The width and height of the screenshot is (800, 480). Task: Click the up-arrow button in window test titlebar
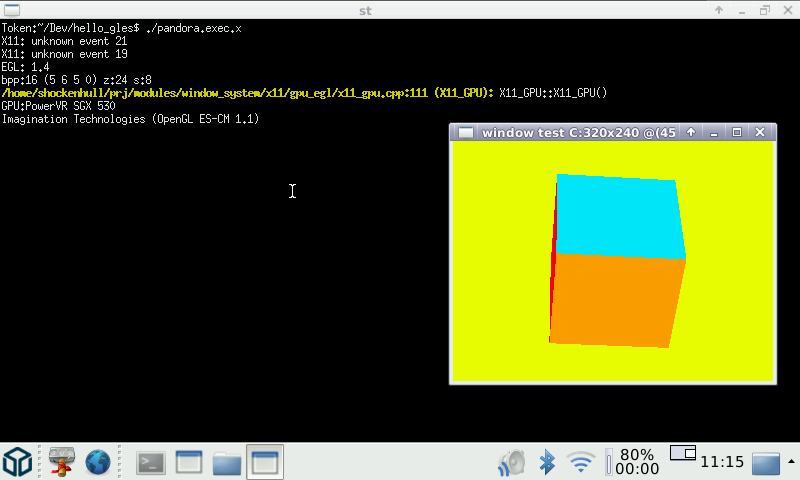point(690,132)
